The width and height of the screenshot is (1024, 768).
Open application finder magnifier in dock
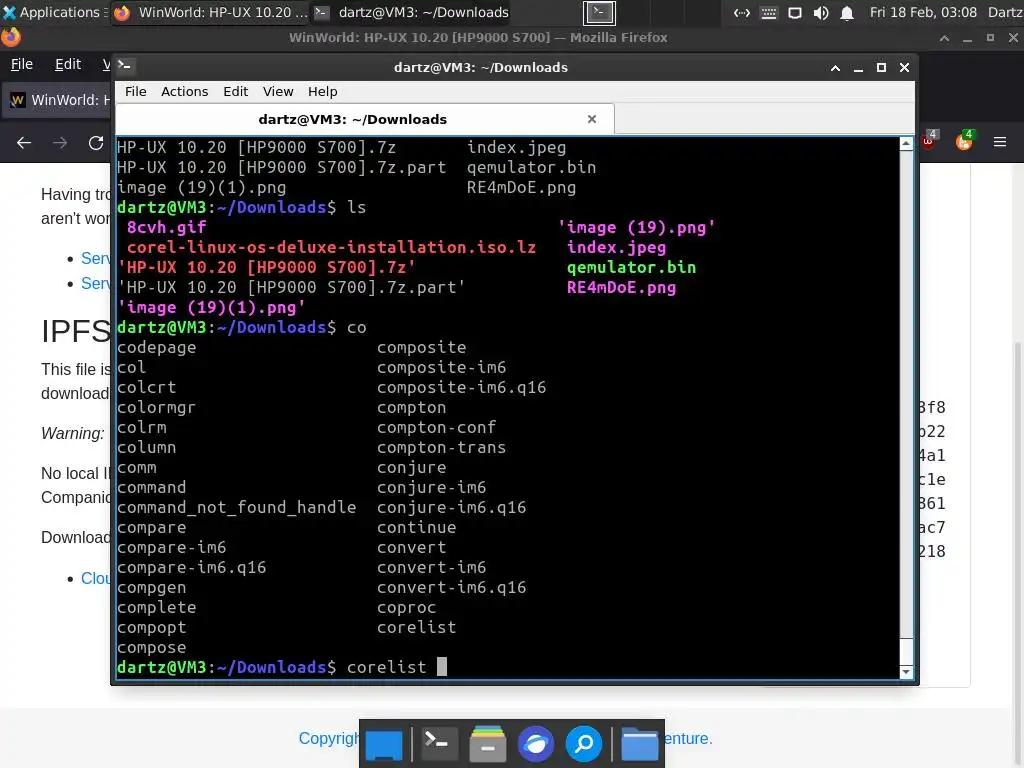pyautogui.click(x=584, y=743)
